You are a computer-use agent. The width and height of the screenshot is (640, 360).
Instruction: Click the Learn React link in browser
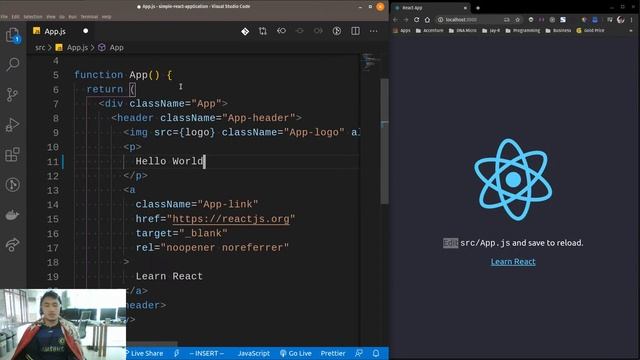coord(513,262)
